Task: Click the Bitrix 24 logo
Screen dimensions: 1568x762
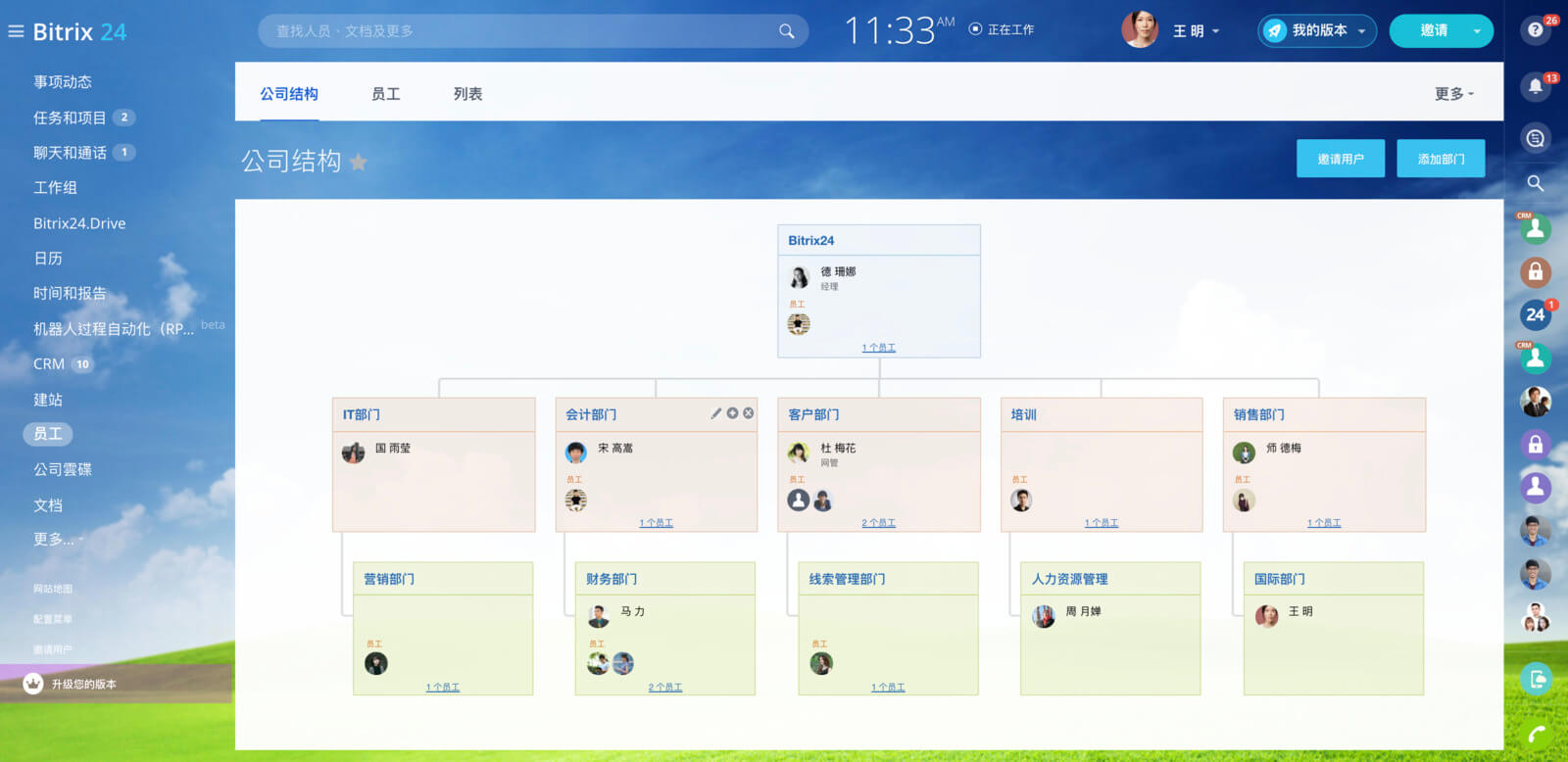Action: point(79,31)
